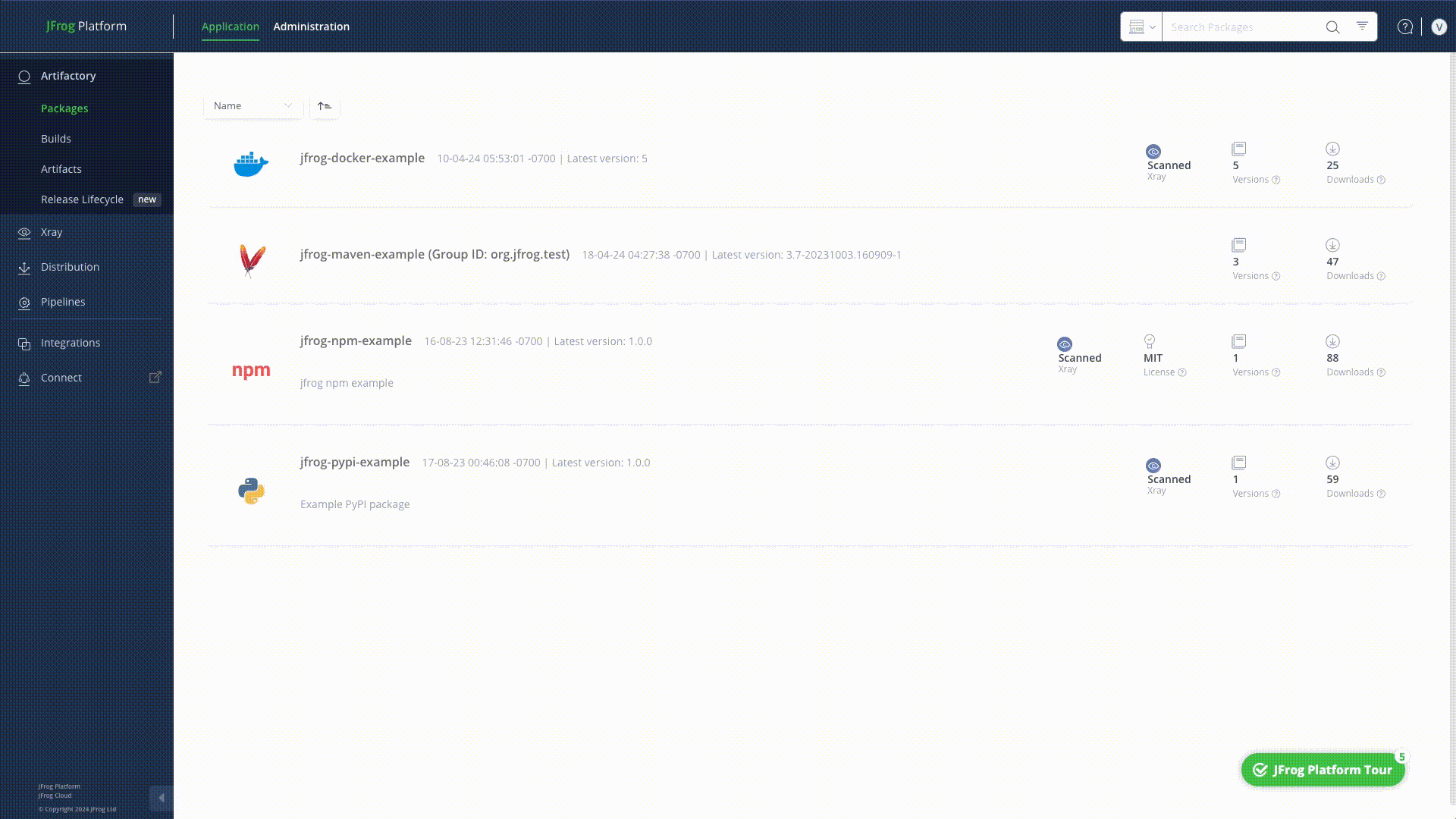This screenshot has width=1456, height=819.
Task: Click the versions icon for jfrog-maven-example
Action: tap(1239, 245)
